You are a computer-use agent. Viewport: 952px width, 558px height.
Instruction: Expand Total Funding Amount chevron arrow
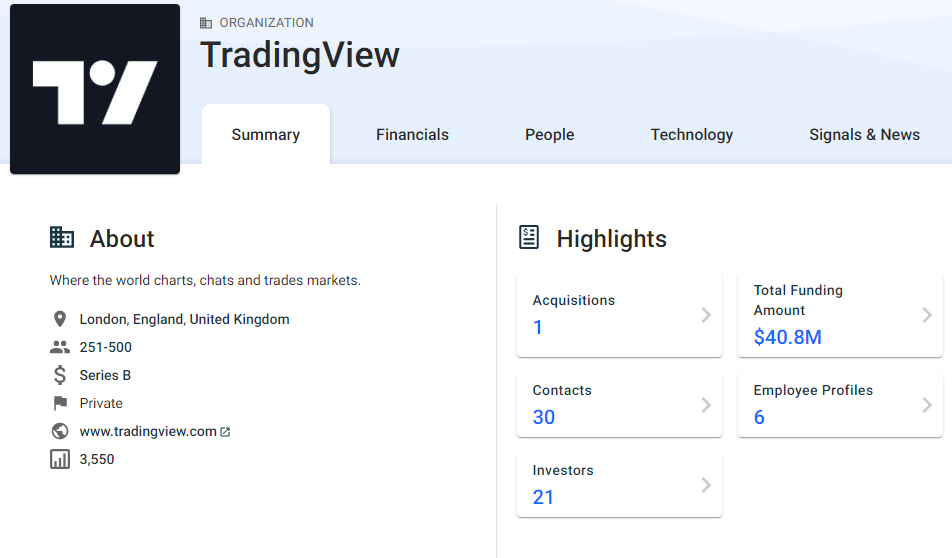point(927,315)
